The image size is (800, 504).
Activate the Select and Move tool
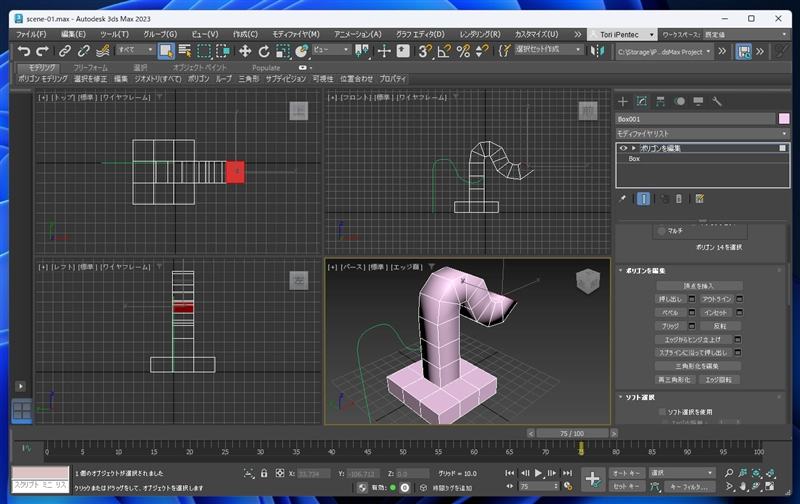click(245, 51)
